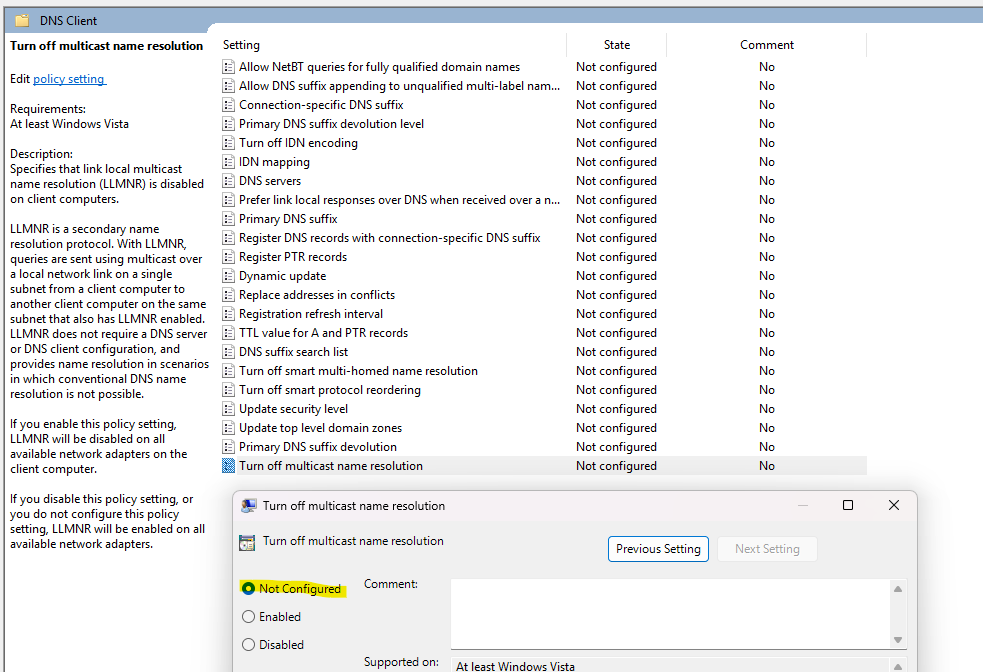Click policy icon beside Allow DNS suffix appending
983x672 pixels.
point(229,86)
